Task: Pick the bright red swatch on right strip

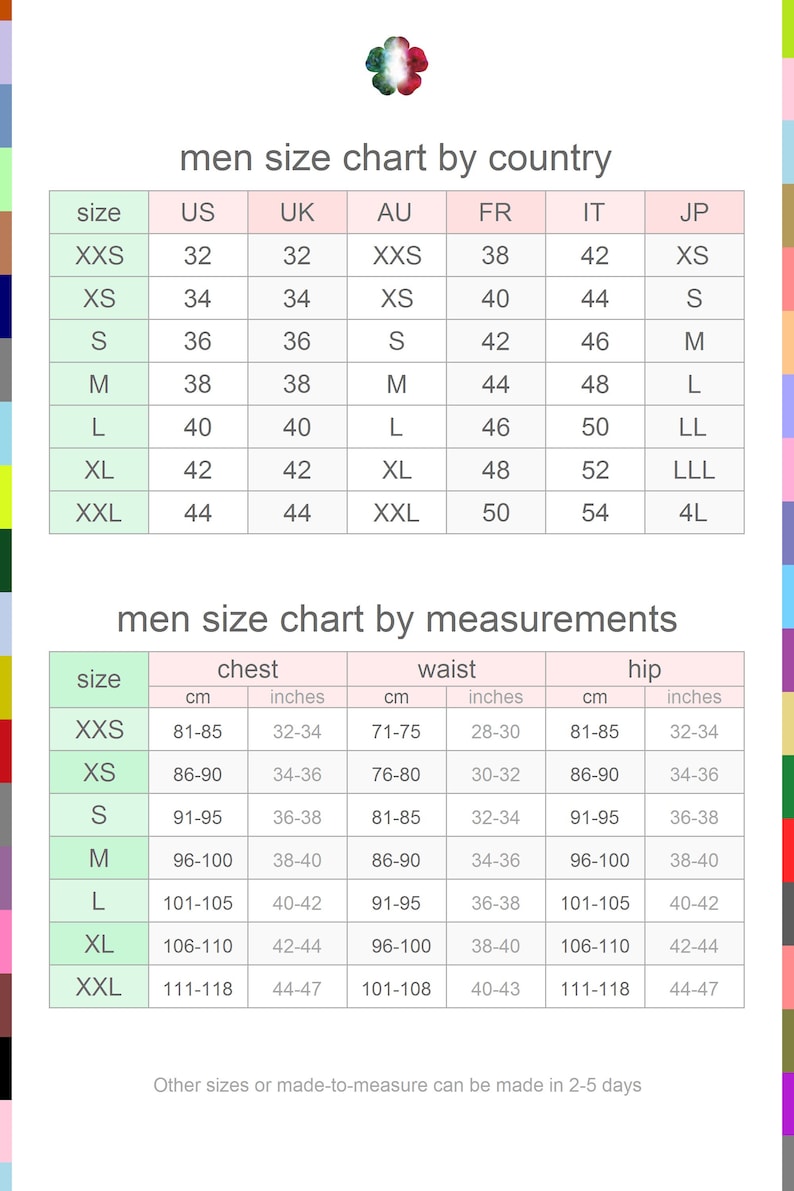Action: (788, 851)
